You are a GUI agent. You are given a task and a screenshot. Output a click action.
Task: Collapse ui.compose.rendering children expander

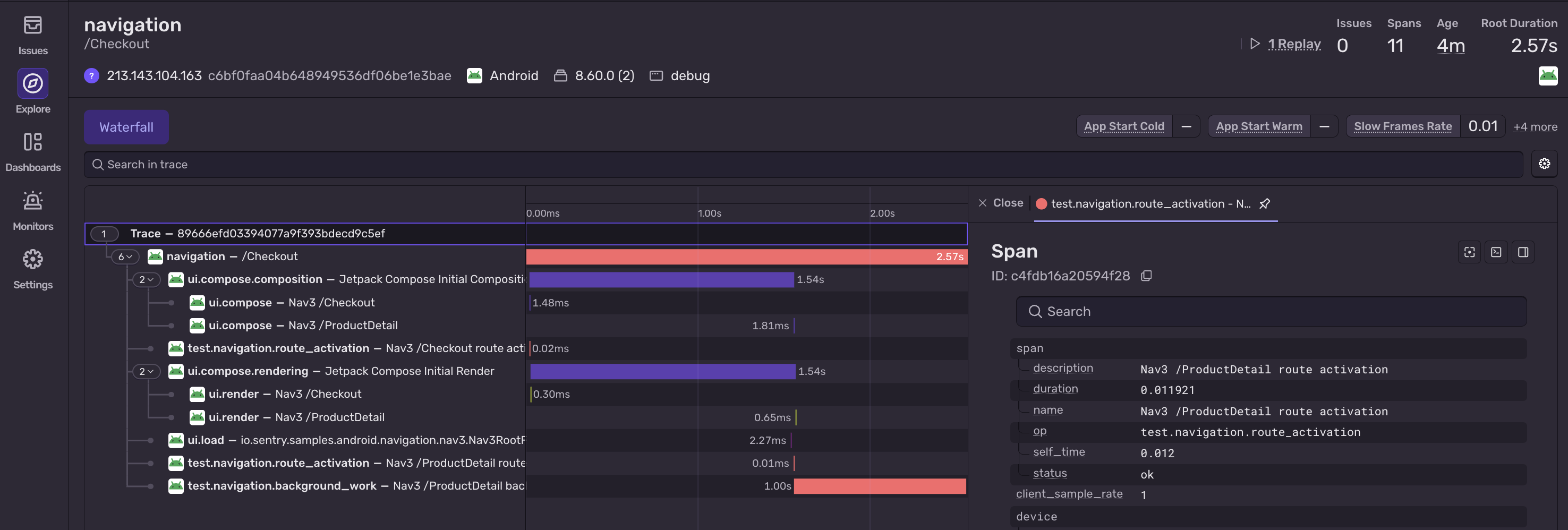[x=146, y=371]
